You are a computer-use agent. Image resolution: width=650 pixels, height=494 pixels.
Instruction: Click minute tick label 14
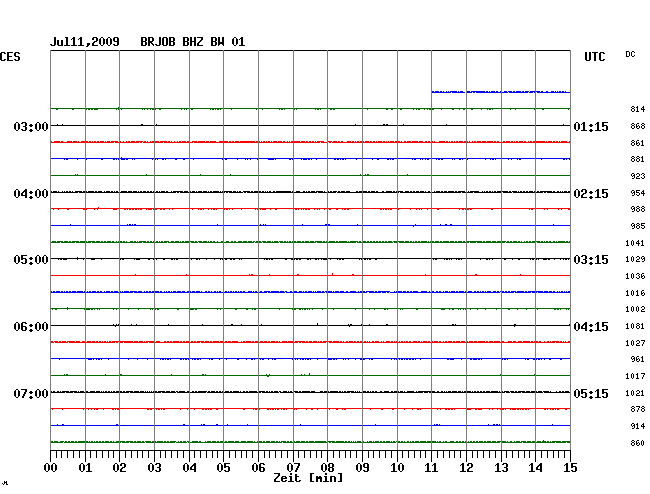[x=536, y=468]
